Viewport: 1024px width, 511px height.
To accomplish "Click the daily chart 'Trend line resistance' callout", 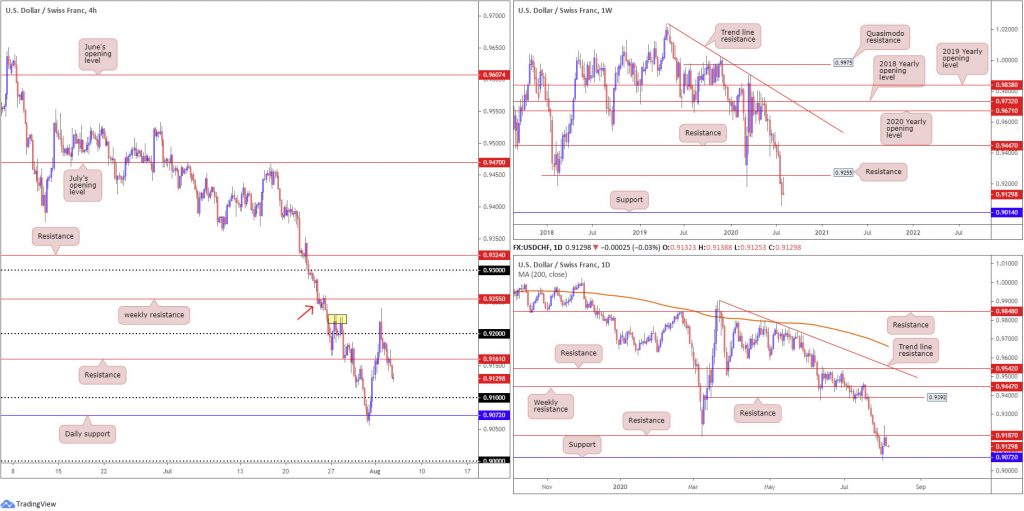I will [916, 352].
